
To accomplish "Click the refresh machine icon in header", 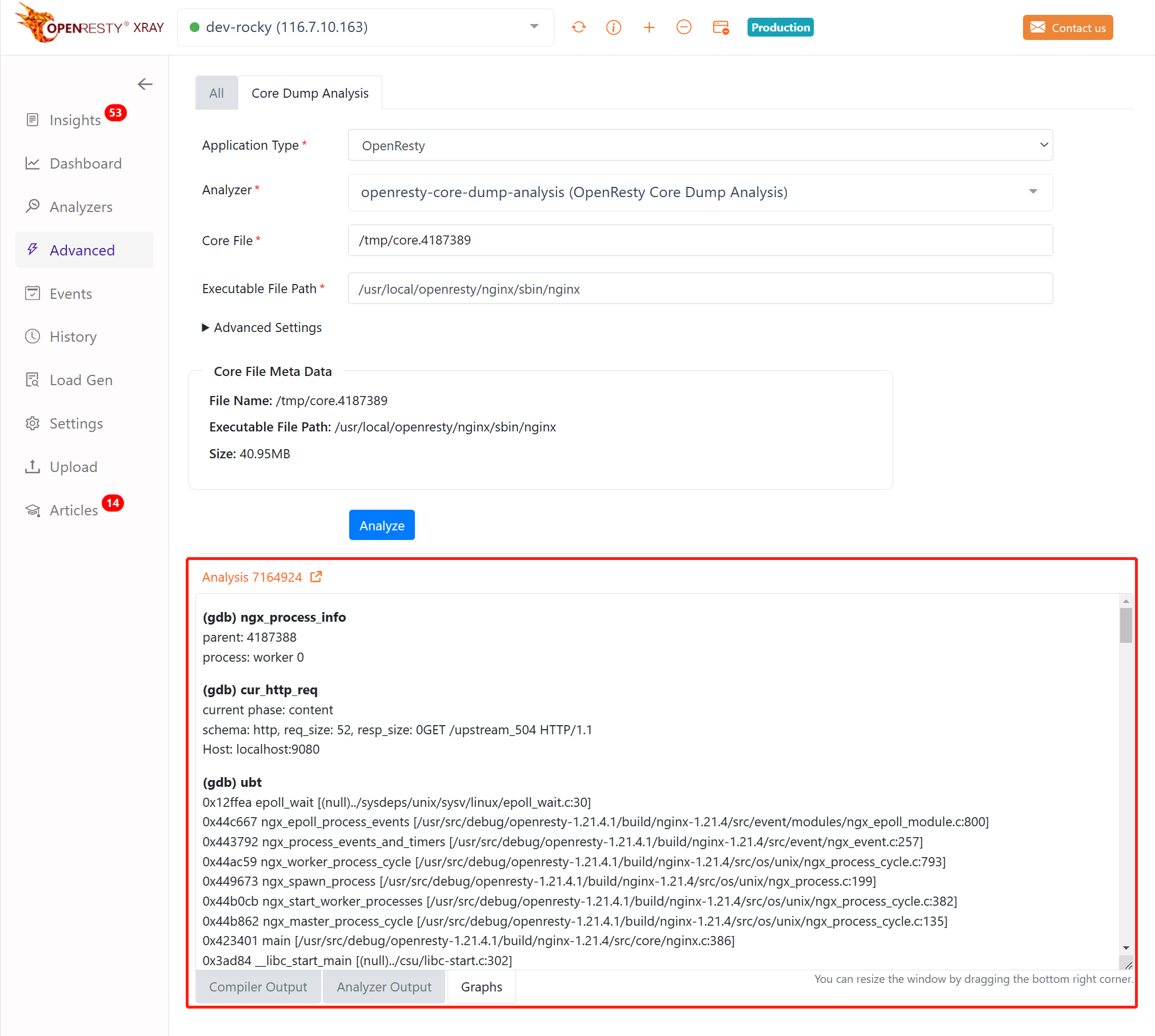I will click(578, 27).
